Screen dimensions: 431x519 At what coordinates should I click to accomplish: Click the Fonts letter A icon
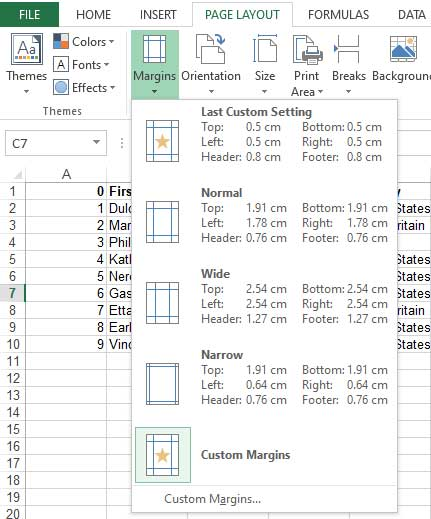[61, 64]
